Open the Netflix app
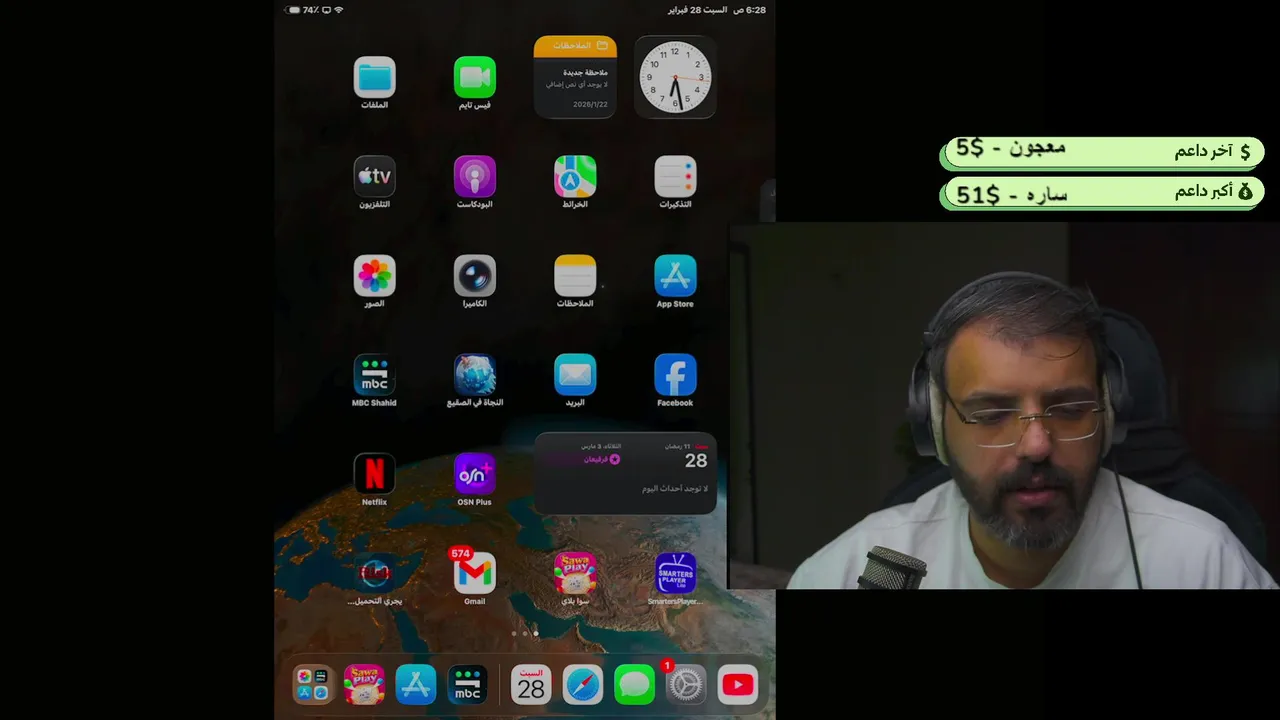 [374, 473]
